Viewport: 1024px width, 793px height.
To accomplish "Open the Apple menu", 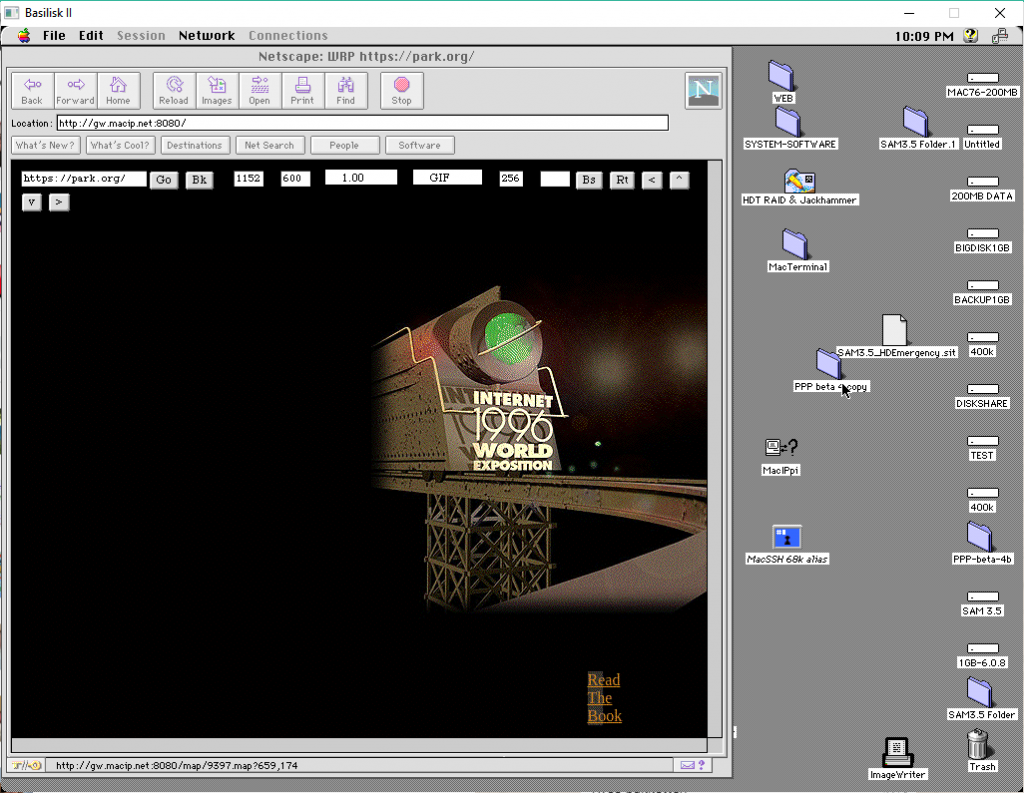I will pyautogui.click(x=24, y=36).
